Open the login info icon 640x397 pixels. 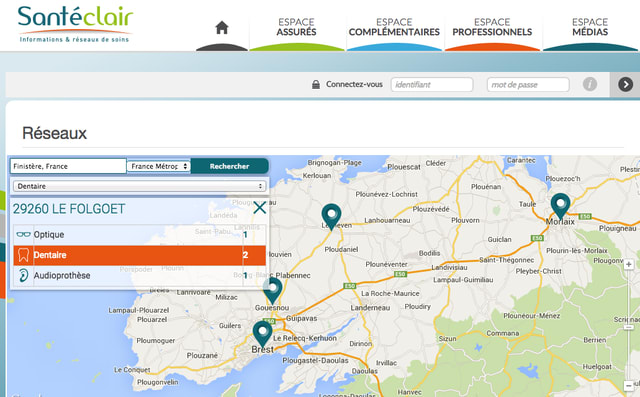pos(589,84)
